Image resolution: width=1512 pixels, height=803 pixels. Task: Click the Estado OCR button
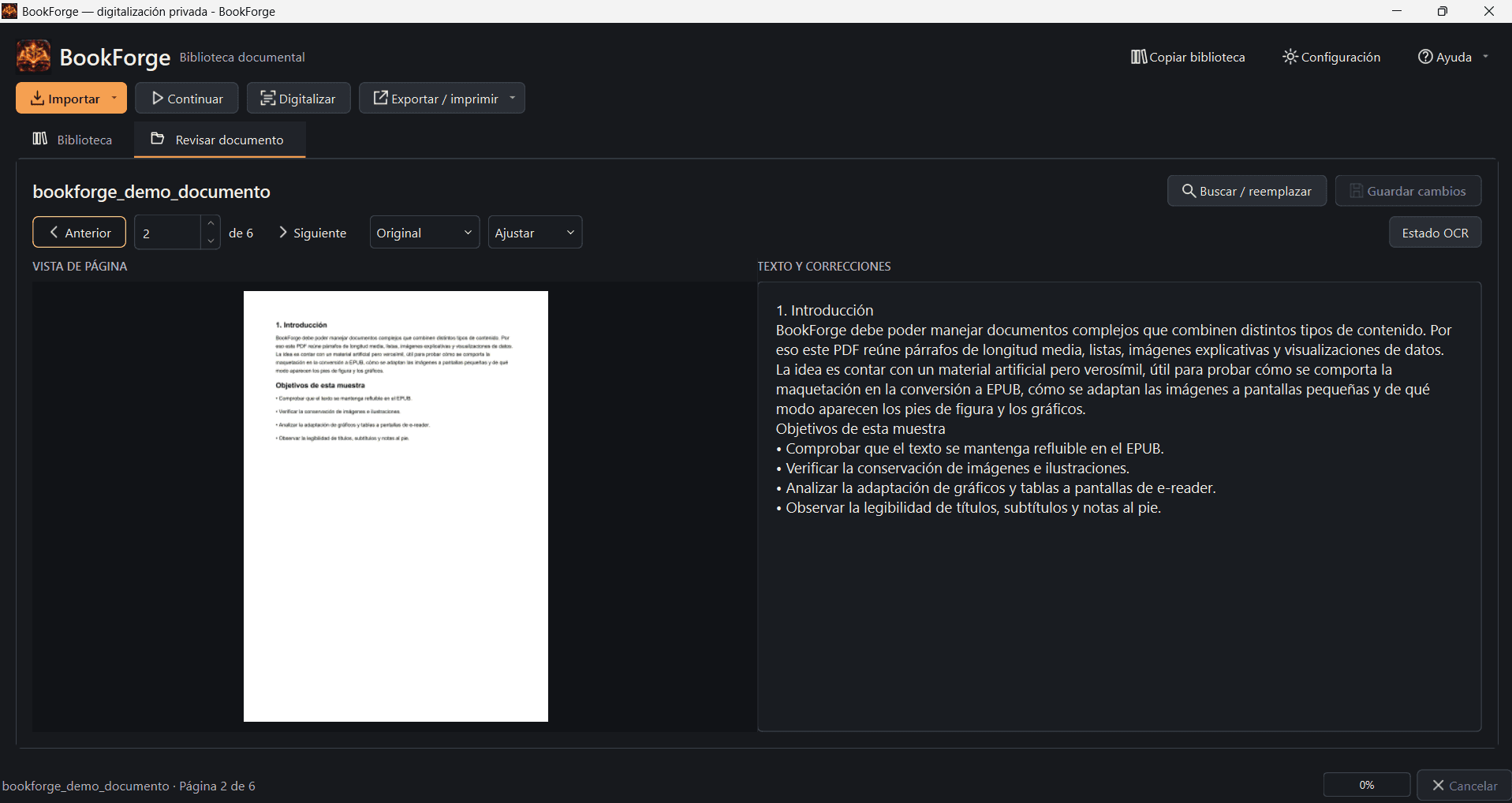1435,233
